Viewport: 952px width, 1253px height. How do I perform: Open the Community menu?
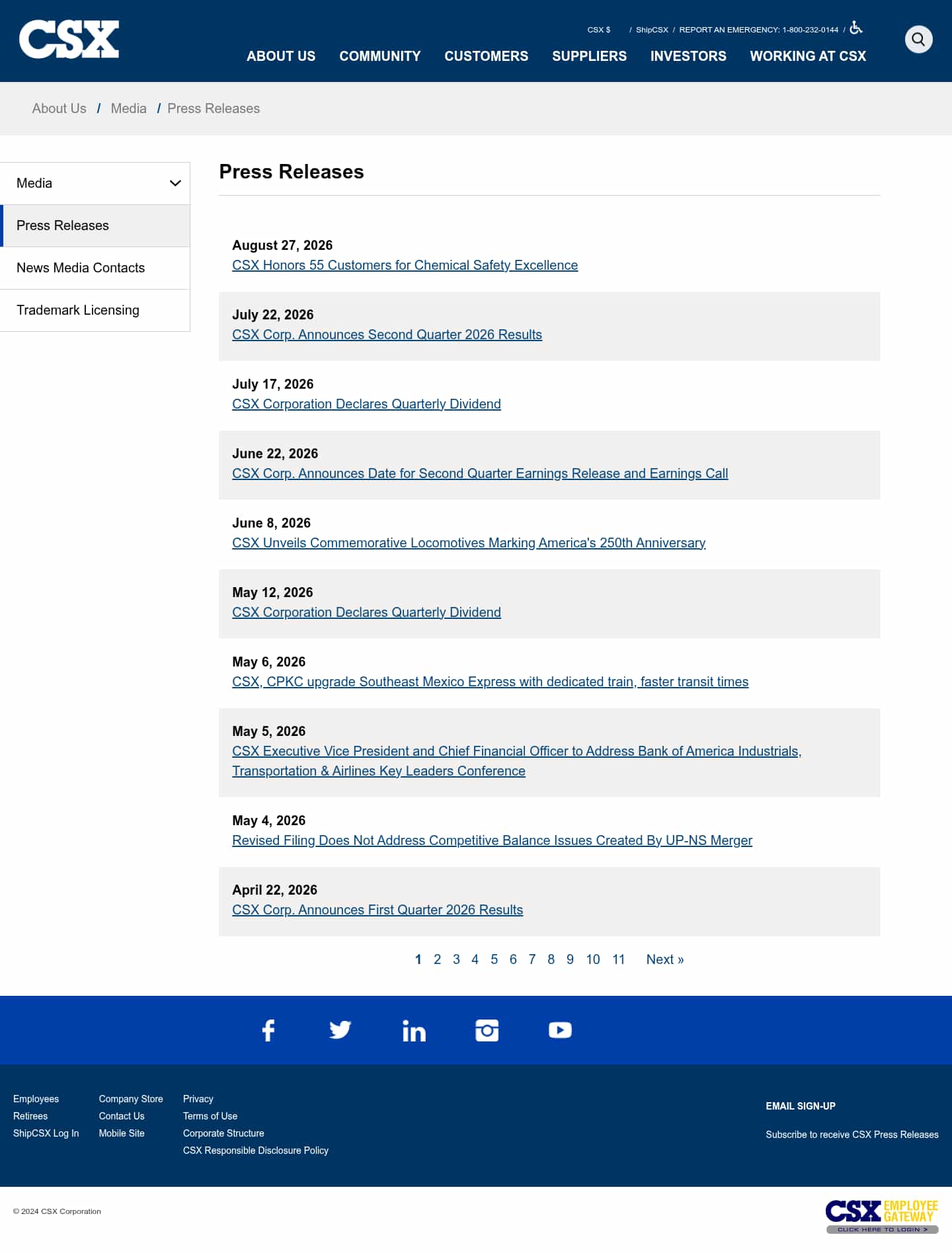click(380, 56)
